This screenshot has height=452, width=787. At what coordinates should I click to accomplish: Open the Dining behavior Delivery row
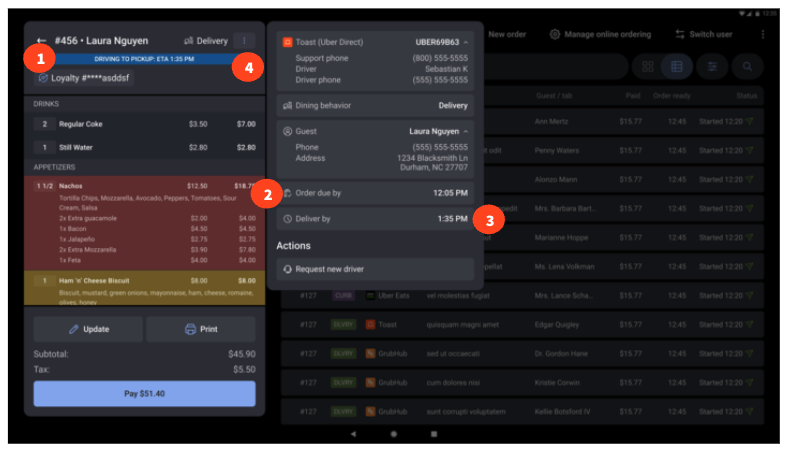click(375, 105)
